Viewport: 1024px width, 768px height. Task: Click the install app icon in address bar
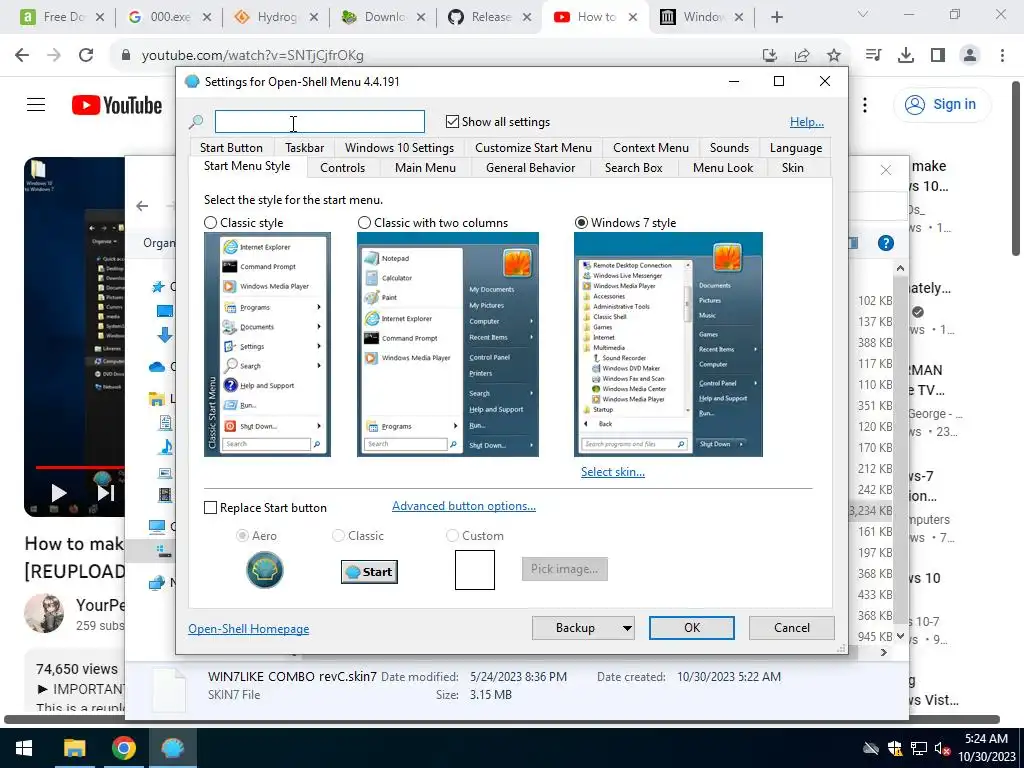click(770, 56)
